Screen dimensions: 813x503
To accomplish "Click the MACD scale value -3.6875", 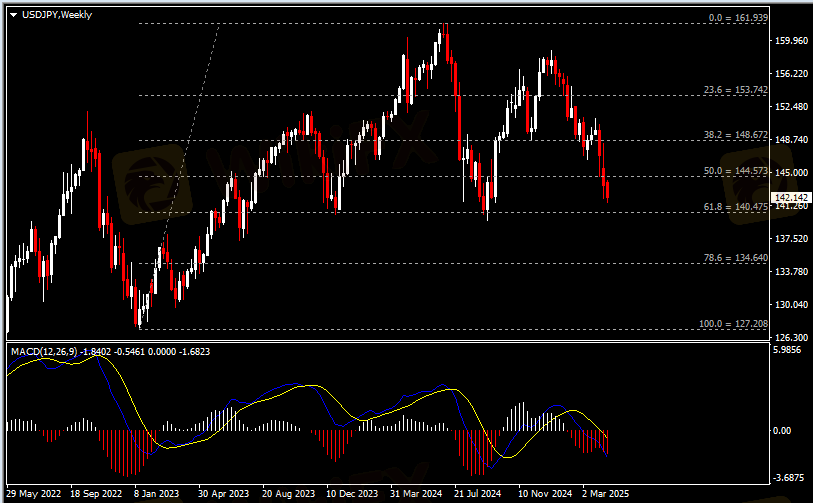I will (x=789, y=478).
